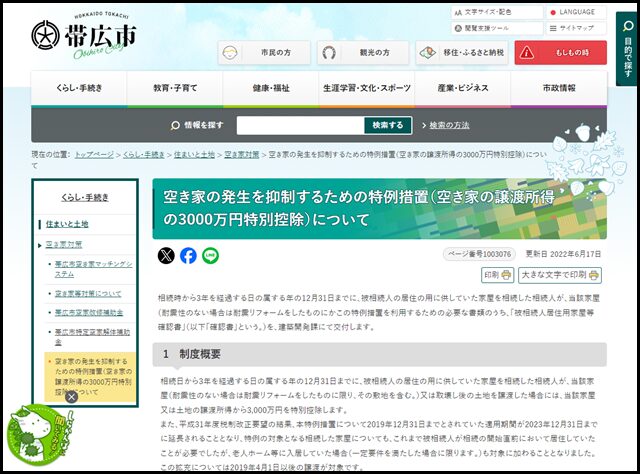The width and height of the screenshot is (640, 474).
Task: Open 教育・子育て menu
Action: pyautogui.click(x=175, y=88)
